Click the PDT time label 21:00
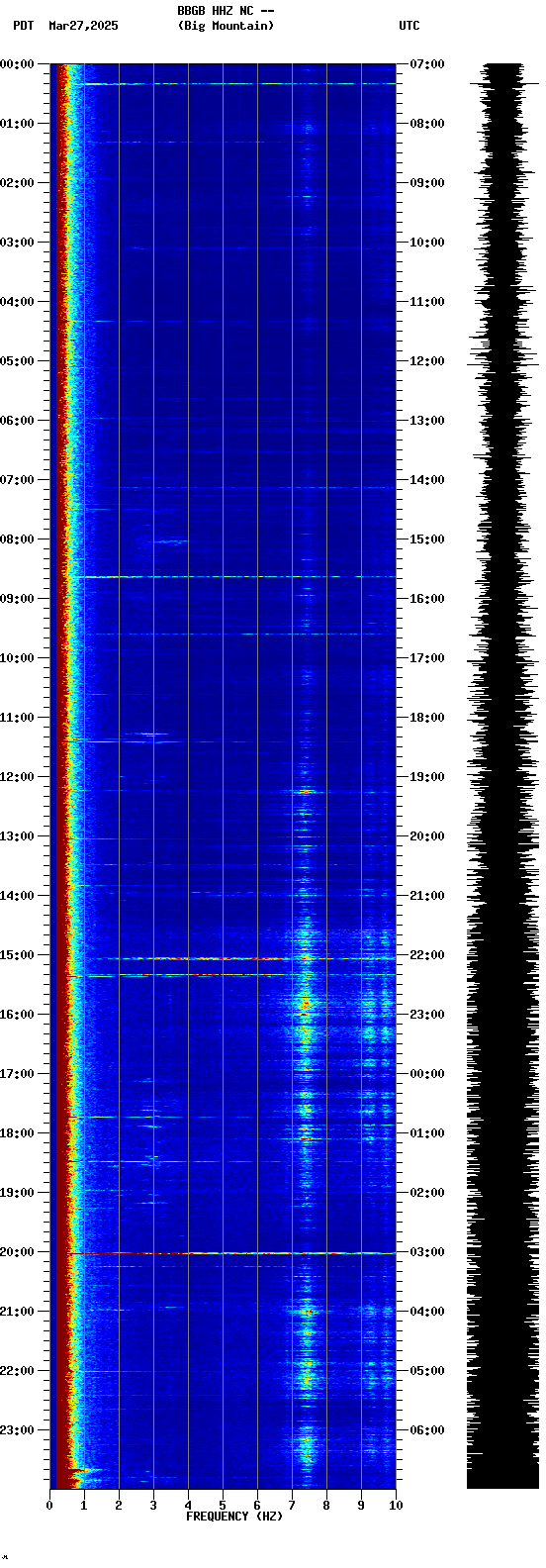 17,1312
